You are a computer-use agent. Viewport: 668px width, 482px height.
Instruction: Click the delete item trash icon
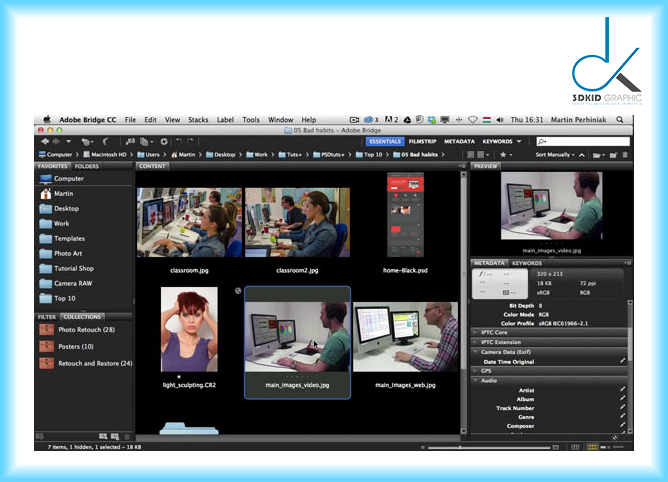point(626,155)
